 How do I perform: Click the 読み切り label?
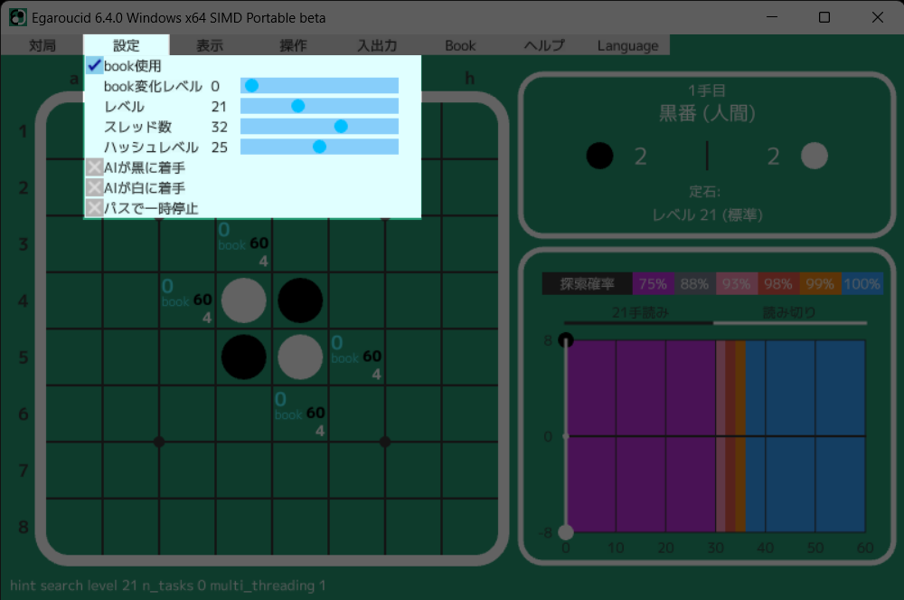(x=789, y=312)
